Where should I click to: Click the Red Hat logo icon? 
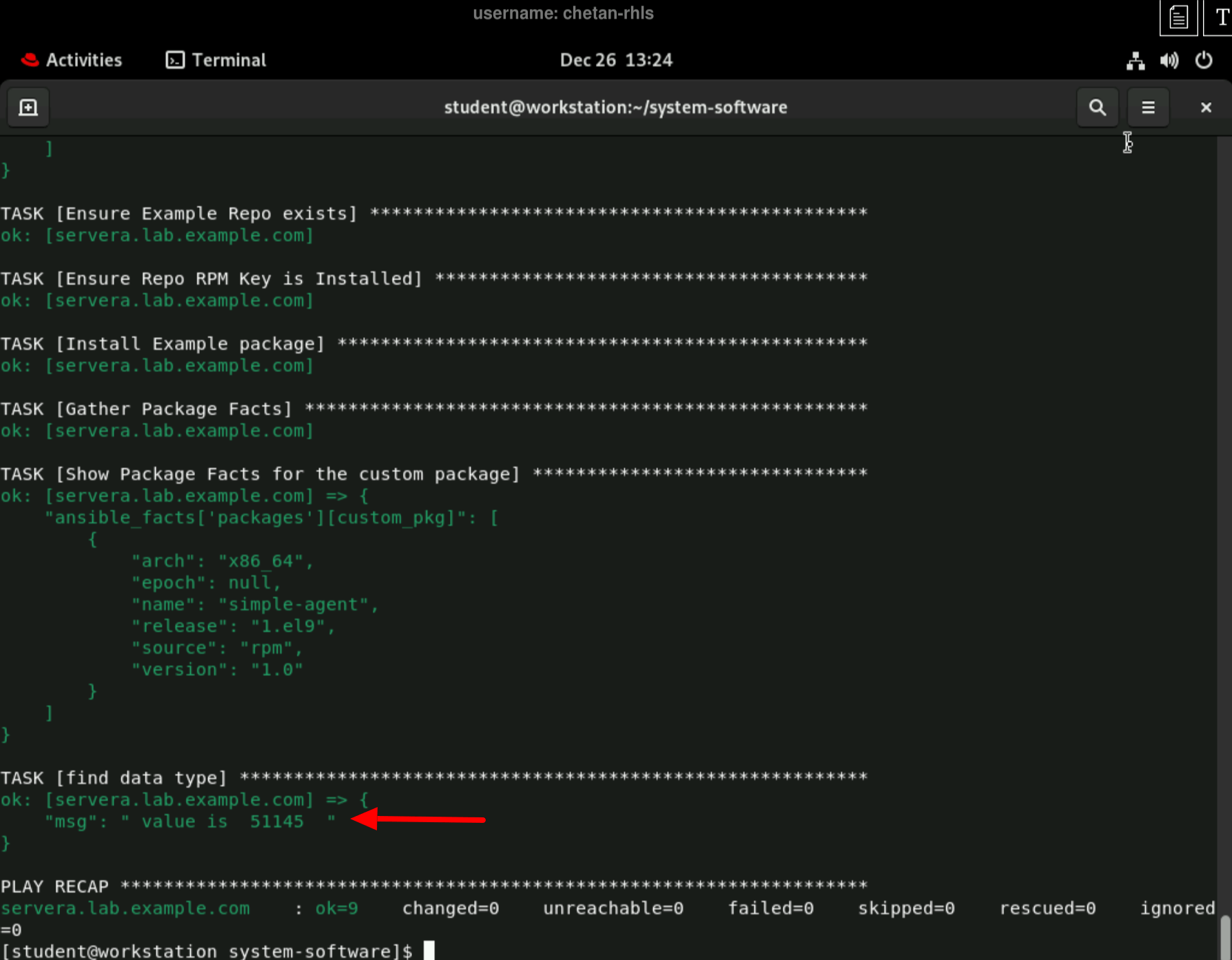(x=30, y=60)
